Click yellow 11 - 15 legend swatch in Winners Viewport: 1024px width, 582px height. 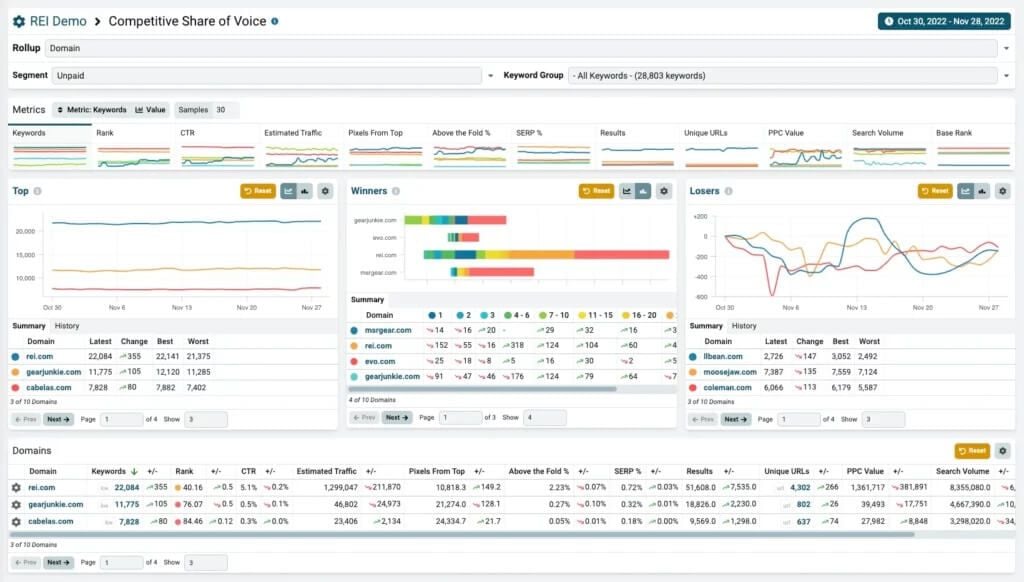point(583,315)
